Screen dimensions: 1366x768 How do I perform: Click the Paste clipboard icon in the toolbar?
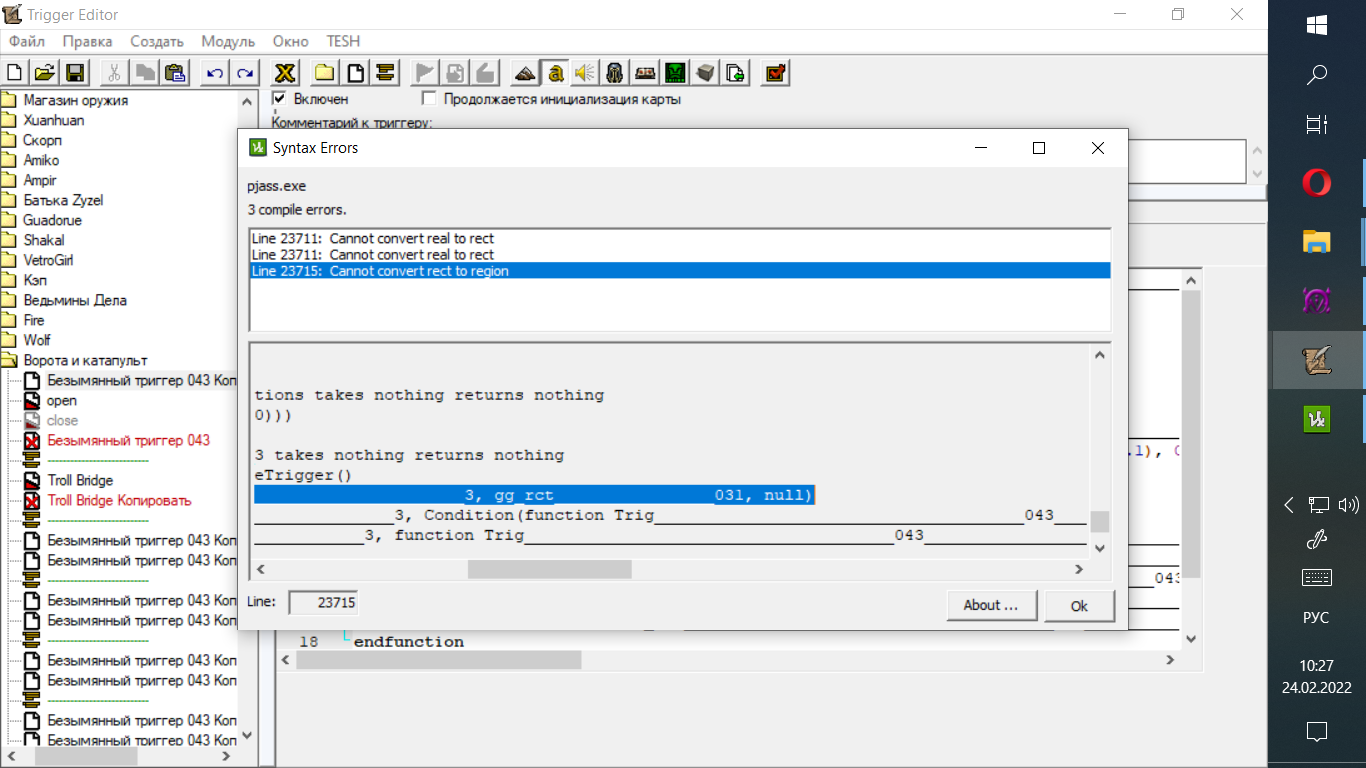click(175, 72)
